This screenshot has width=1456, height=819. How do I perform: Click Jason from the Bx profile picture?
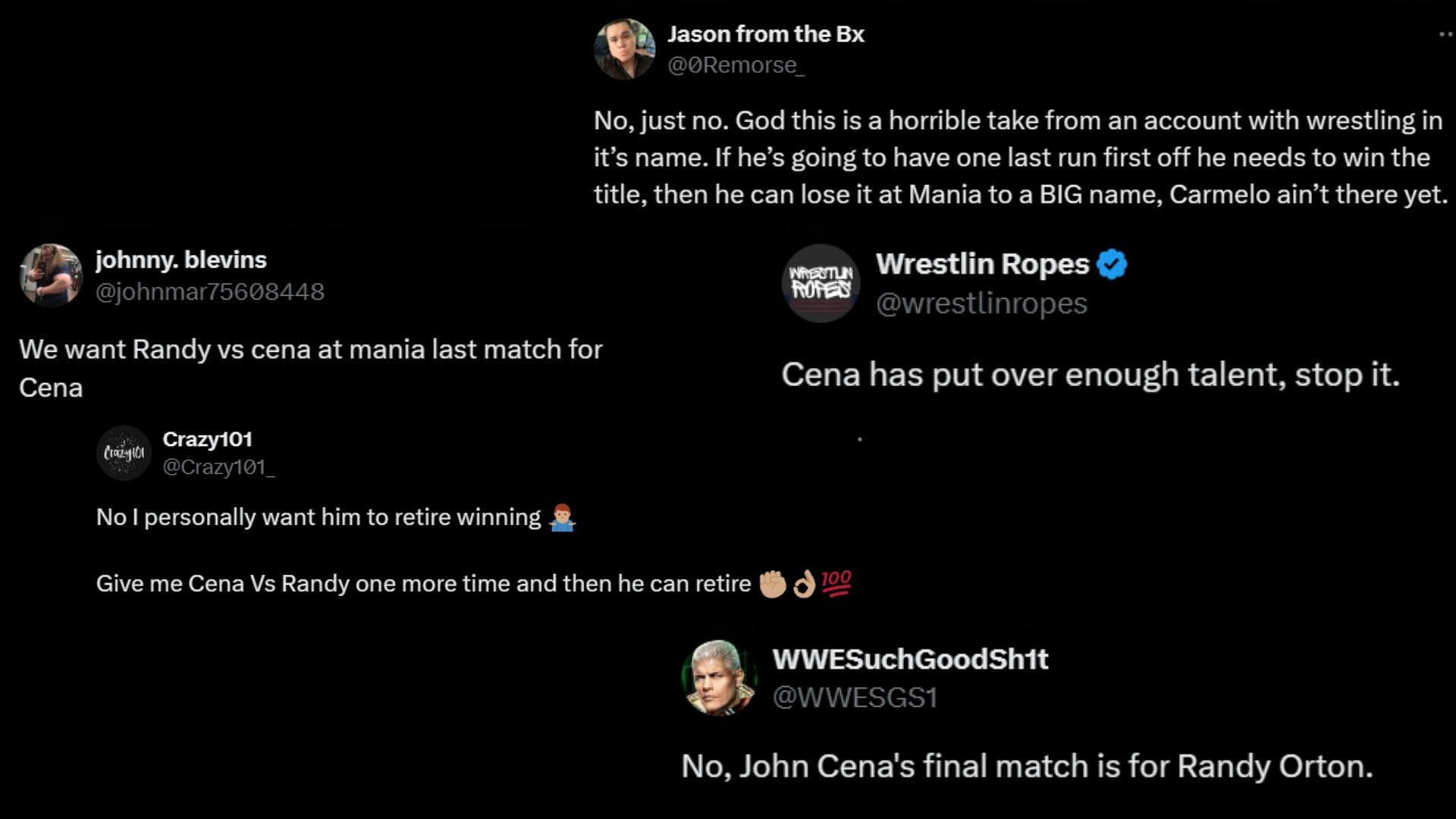point(624,49)
